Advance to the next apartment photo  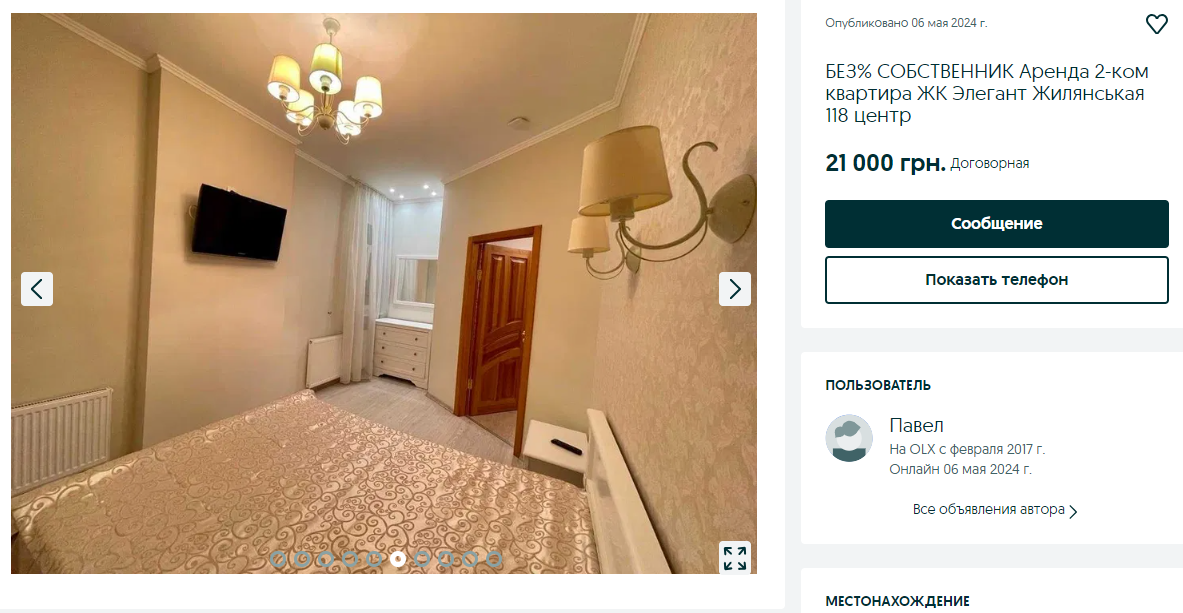(x=735, y=288)
